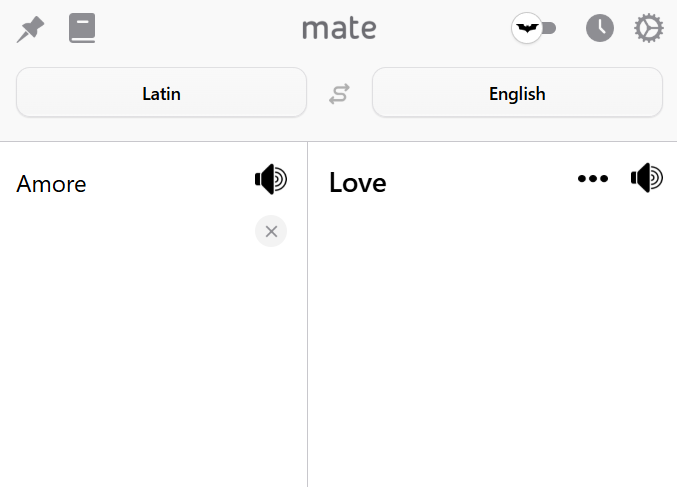Clear the Amore source text

[271, 231]
